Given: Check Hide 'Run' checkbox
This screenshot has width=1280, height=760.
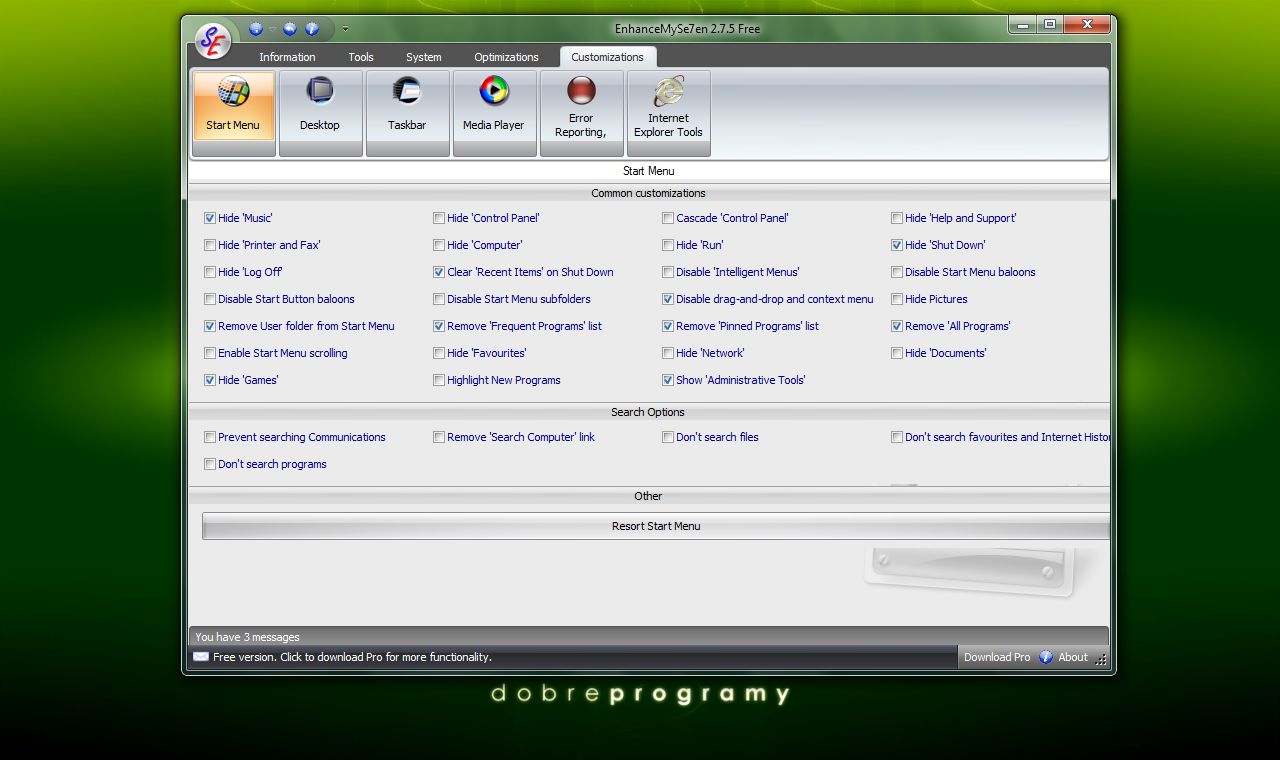Looking at the screenshot, I should point(668,245).
